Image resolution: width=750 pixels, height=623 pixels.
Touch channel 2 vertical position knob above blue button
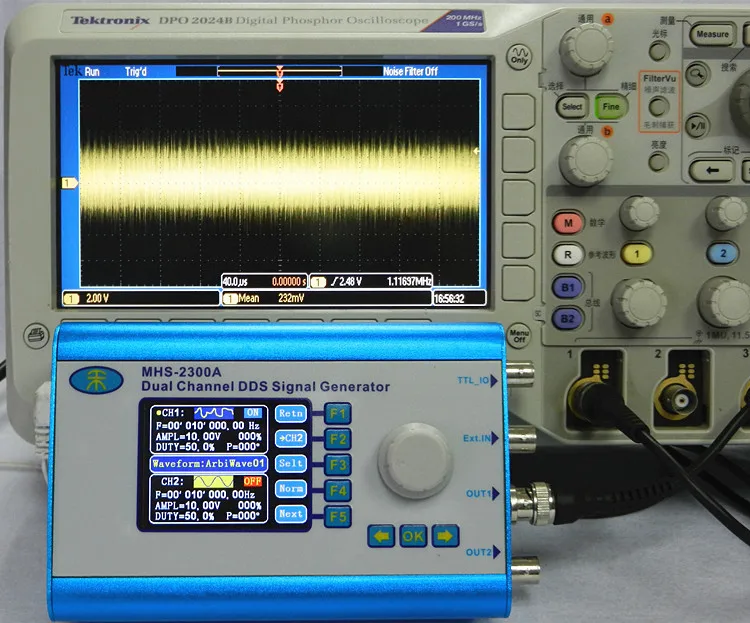pyautogui.click(x=726, y=212)
